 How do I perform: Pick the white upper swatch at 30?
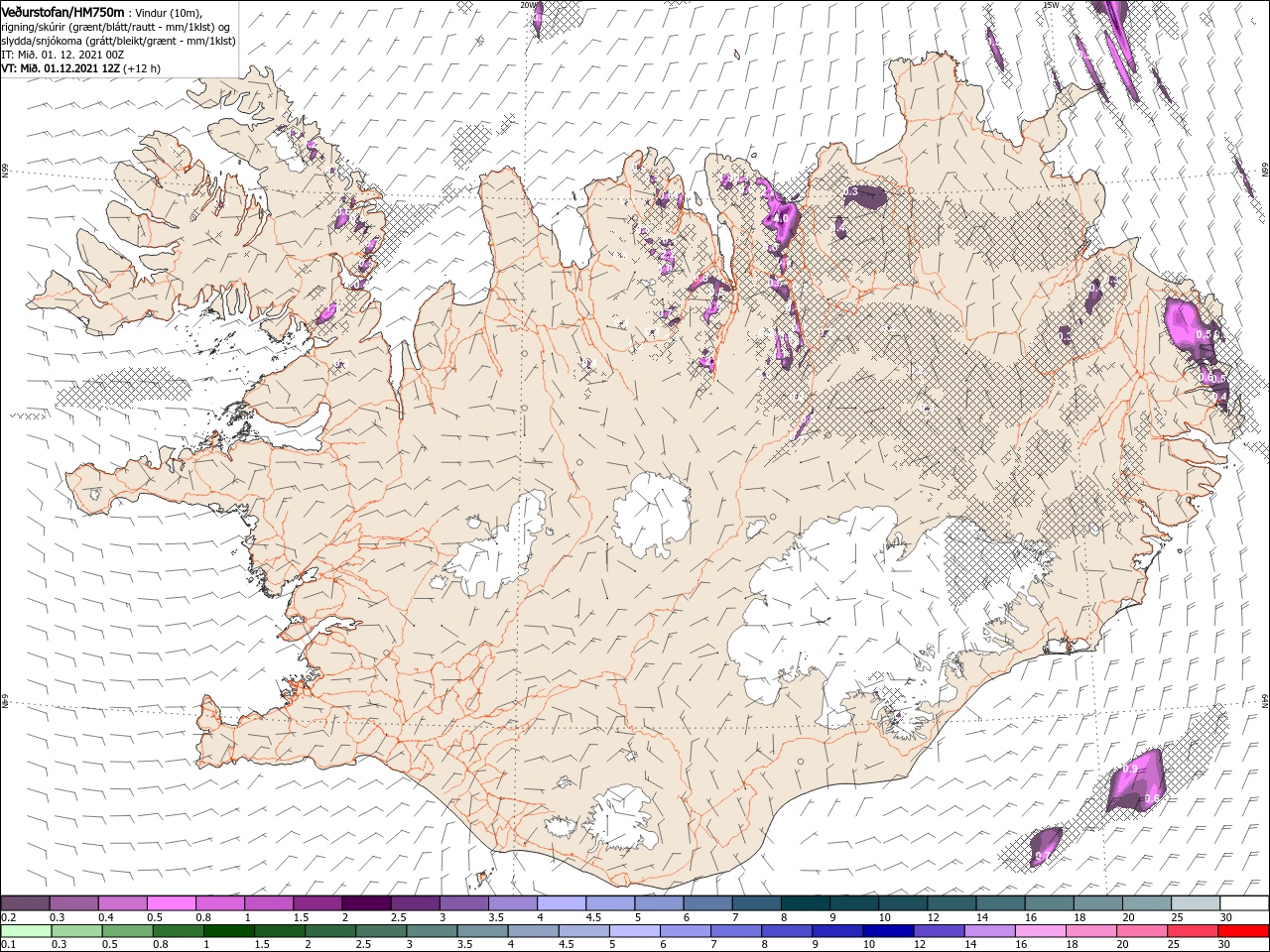[1244, 902]
